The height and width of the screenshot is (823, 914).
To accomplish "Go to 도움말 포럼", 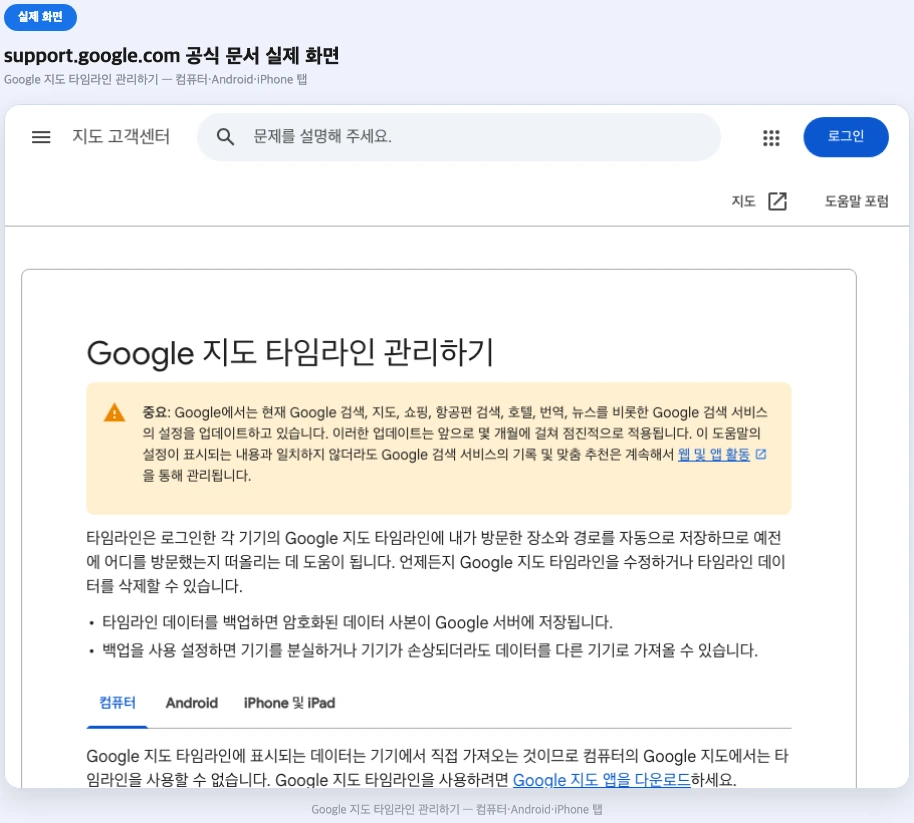I will click(856, 201).
